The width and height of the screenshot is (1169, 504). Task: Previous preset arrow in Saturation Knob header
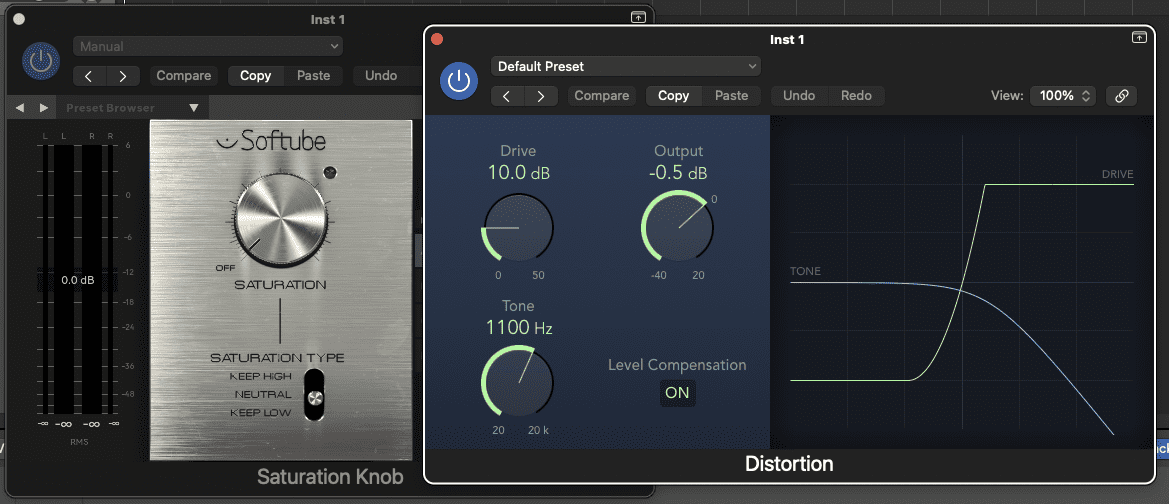click(x=89, y=75)
